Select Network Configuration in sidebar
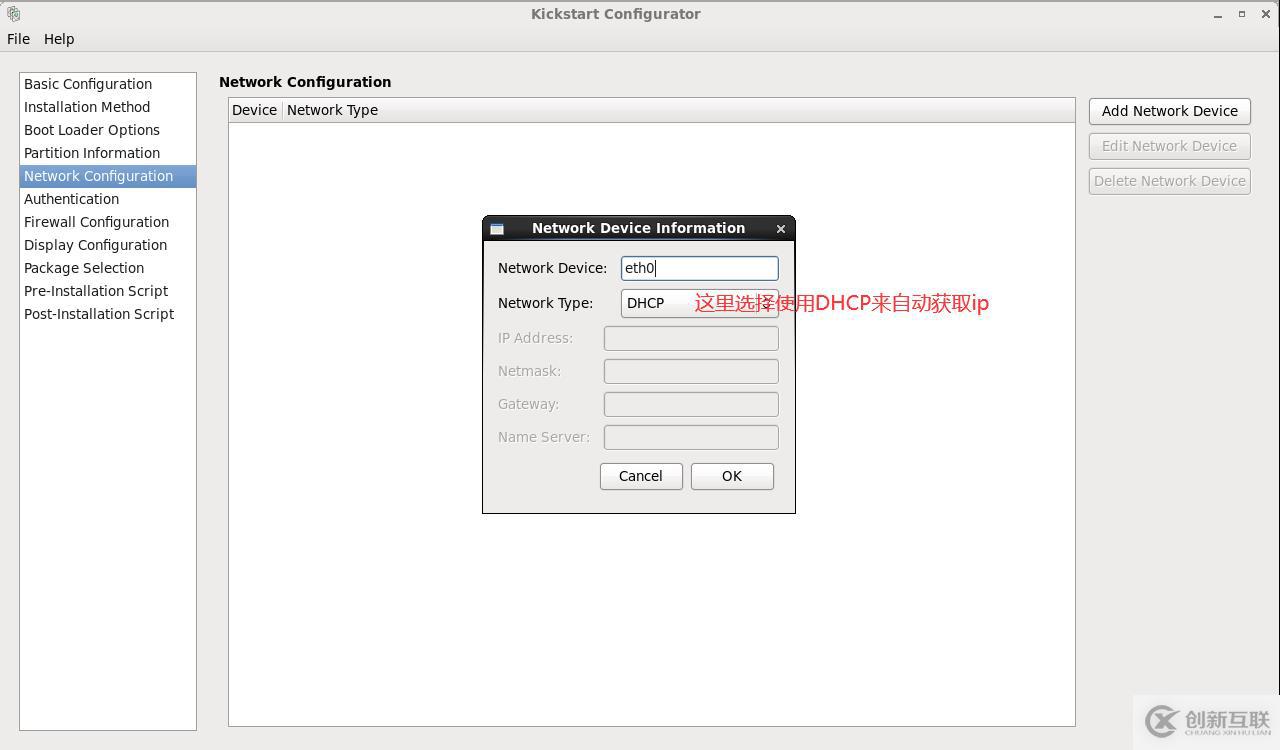 108,176
